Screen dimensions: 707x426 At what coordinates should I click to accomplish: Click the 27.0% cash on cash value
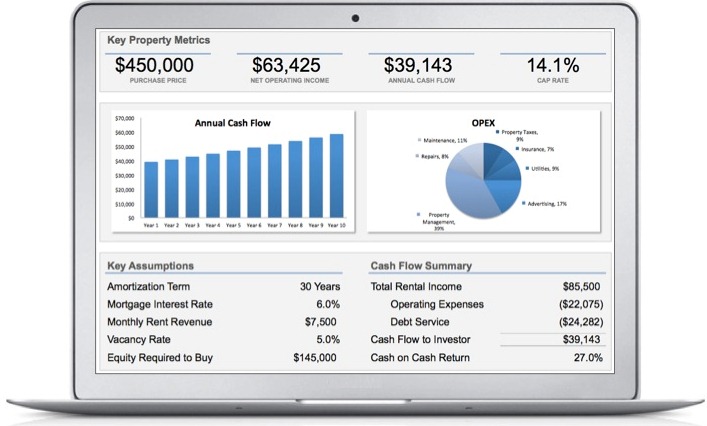[588, 357]
